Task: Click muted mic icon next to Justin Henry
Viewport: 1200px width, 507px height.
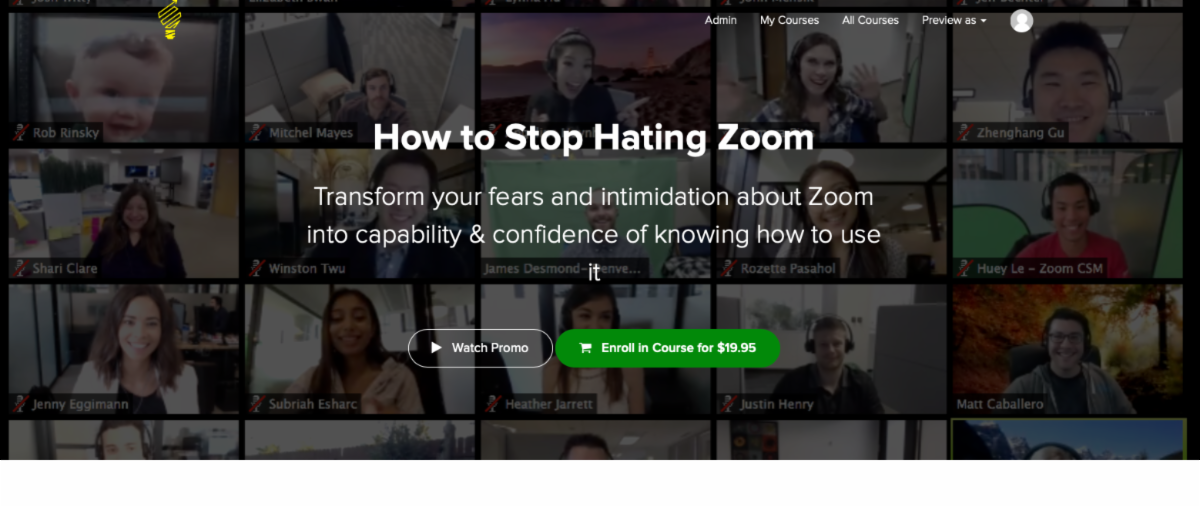Action: tap(728, 404)
